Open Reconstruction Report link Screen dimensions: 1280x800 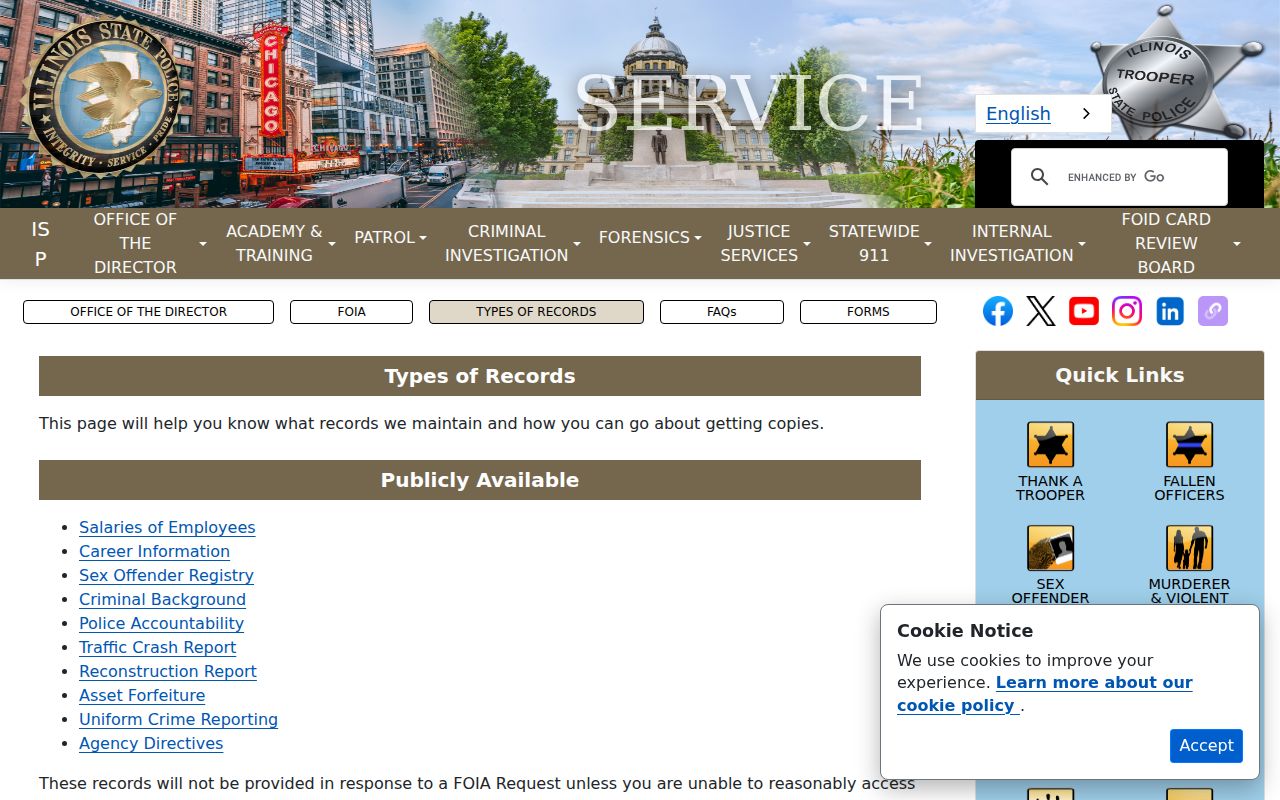pos(168,672)
